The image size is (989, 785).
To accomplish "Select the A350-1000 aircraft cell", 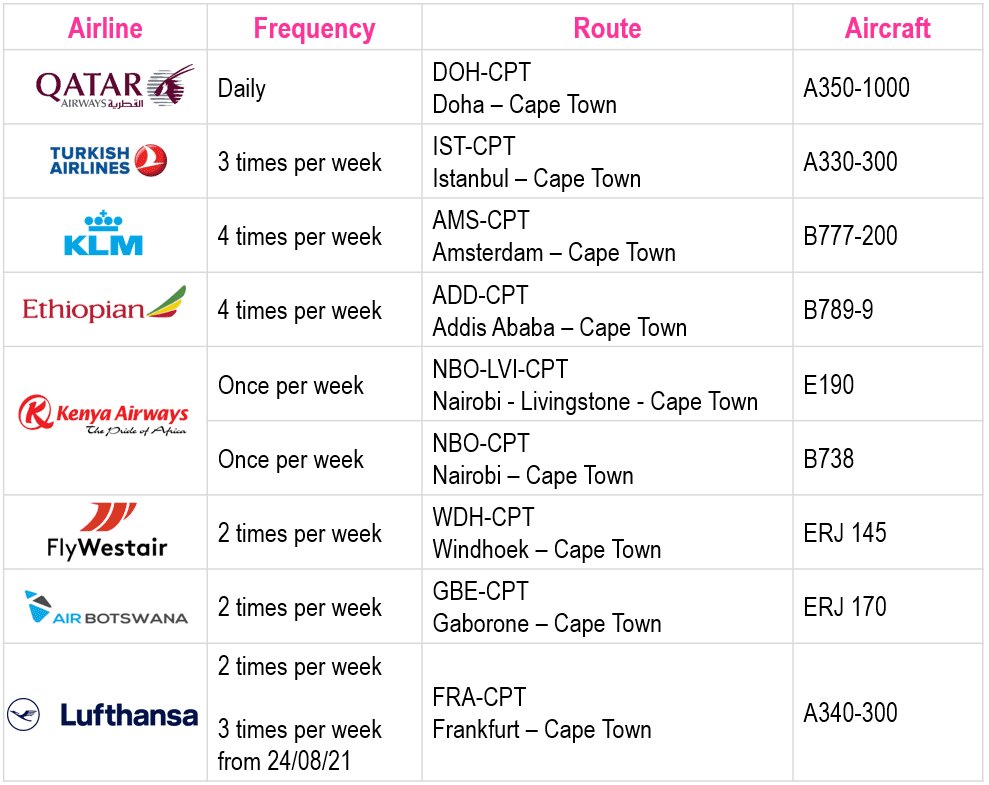I will 887,87.
